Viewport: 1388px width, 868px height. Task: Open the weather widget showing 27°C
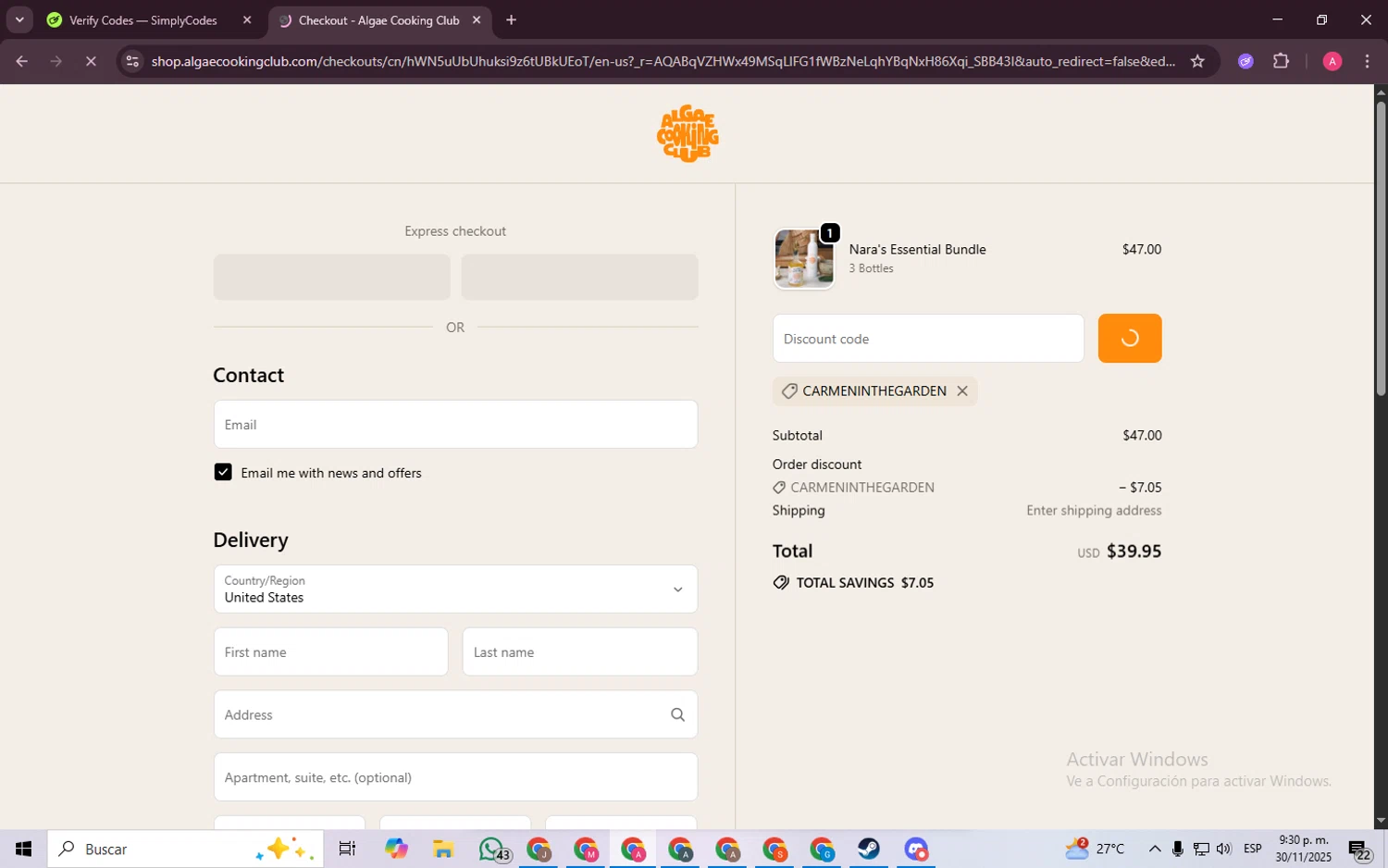click(1094, 848)
